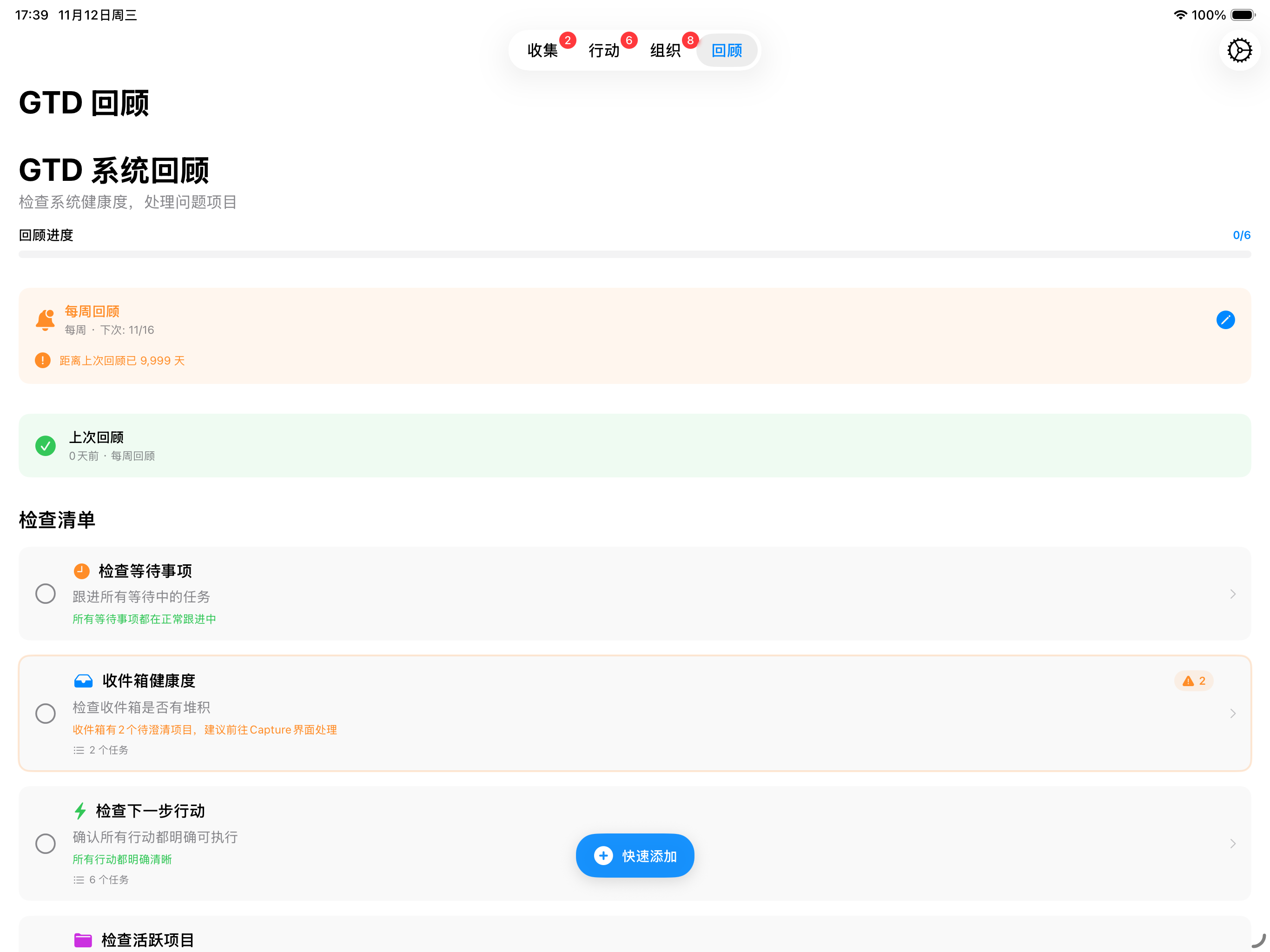
Task: Click the blue edit button on 每周回顾
Action: (x=1226, y=320)
